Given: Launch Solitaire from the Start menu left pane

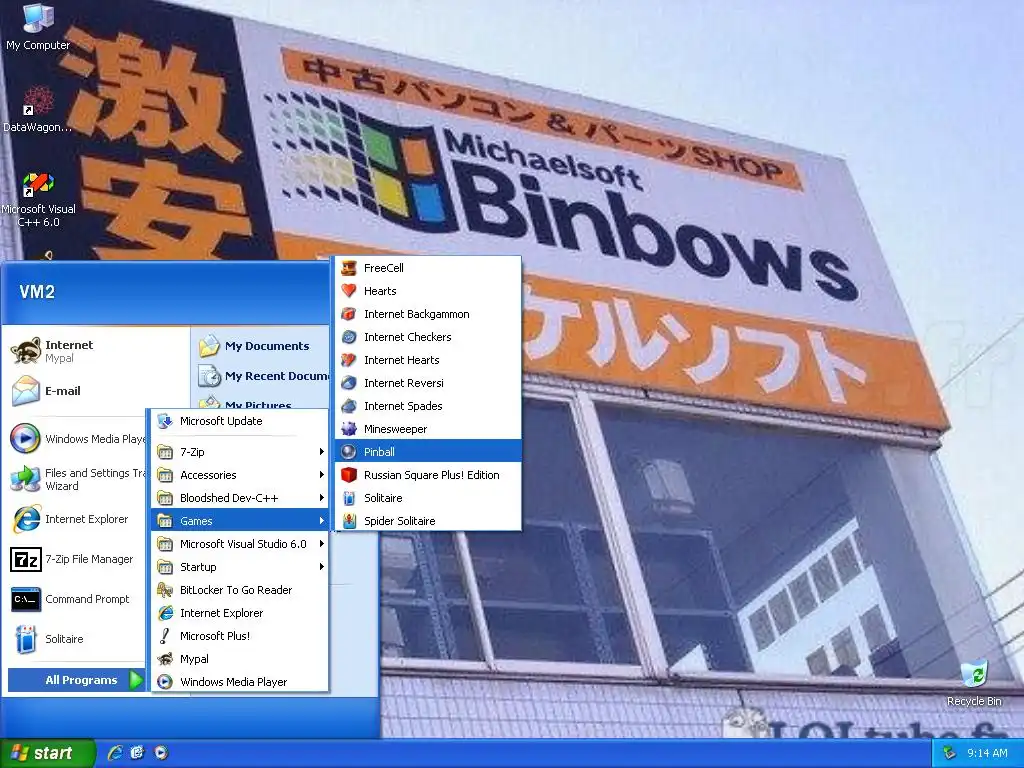Looking at the screenshot, I should (x=76, y=639).
